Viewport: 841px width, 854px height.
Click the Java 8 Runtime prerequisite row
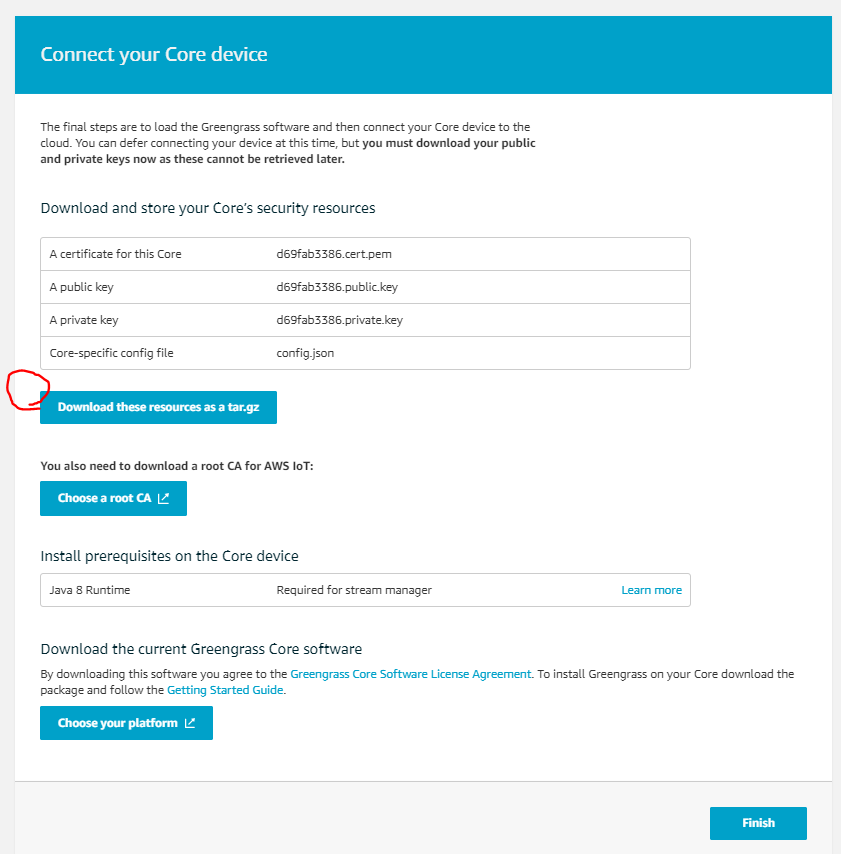[365, 590]
